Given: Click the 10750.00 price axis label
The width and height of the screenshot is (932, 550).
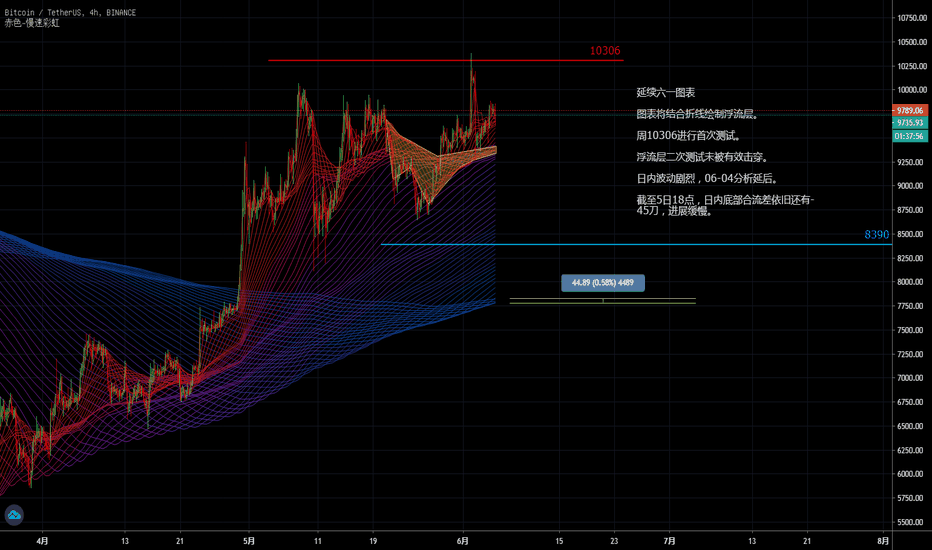Looking at the screenshot, I should (x=912, y=18).
